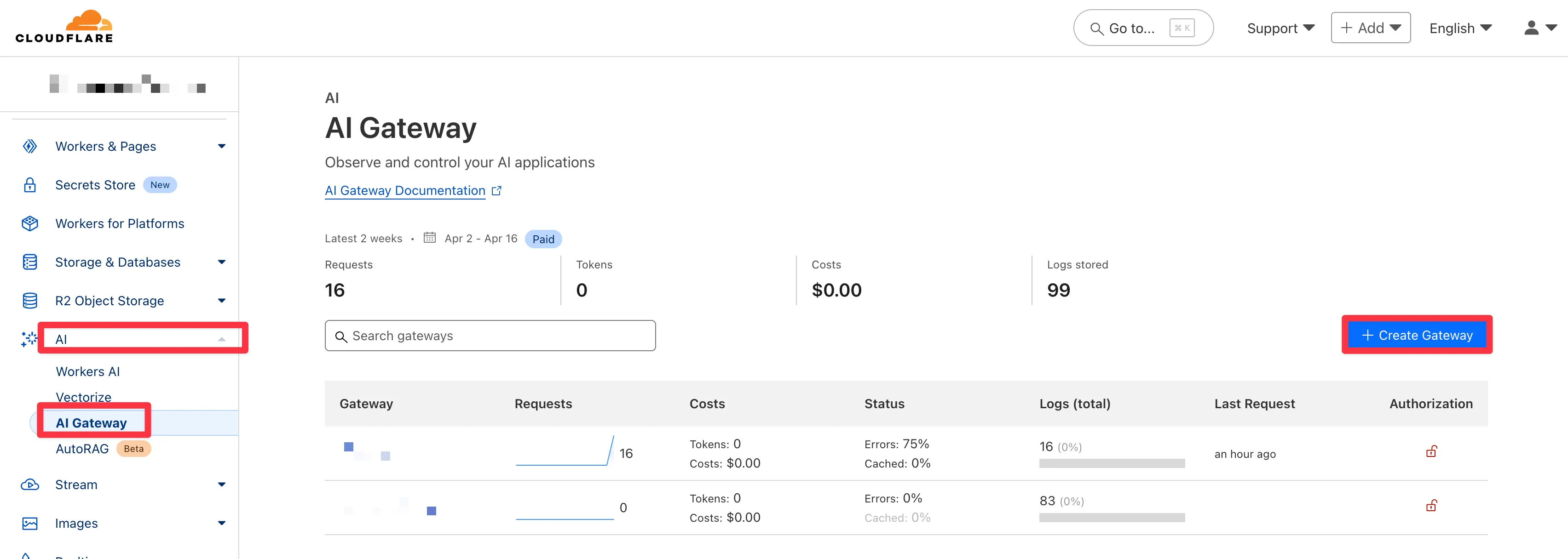Click the Workers & Pages sidebar icon
The width and height of the screenshot is (1568, 559).
point(30,146)
